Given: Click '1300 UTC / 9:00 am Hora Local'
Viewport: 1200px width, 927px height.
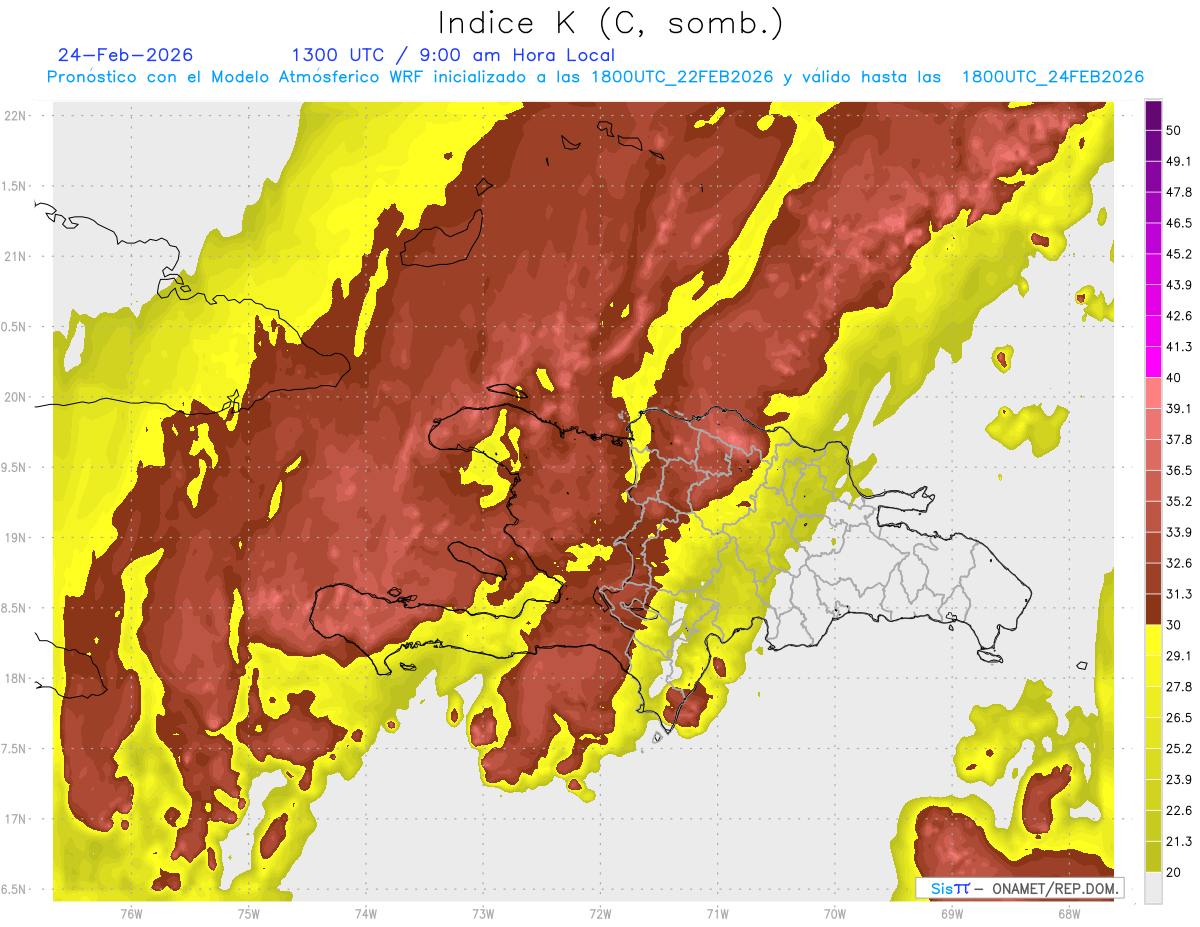Looking at the screenshot, I should (x=453, y=55).
